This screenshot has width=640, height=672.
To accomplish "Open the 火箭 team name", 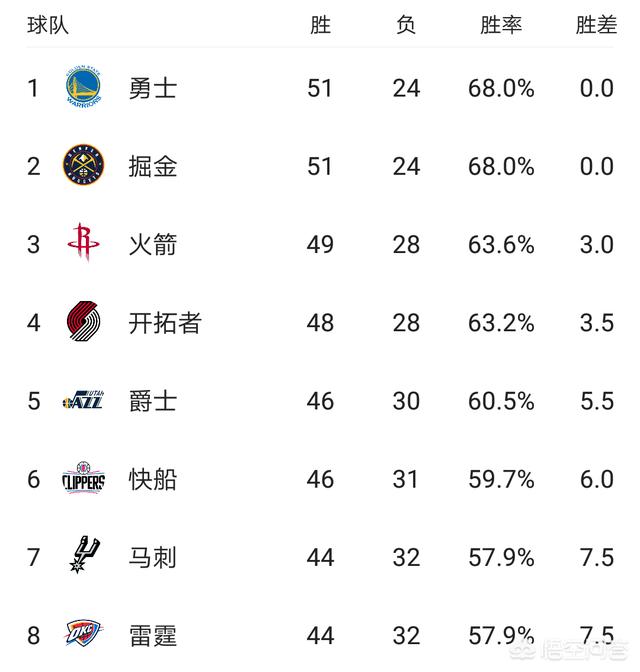I will (x=153, y=245).
